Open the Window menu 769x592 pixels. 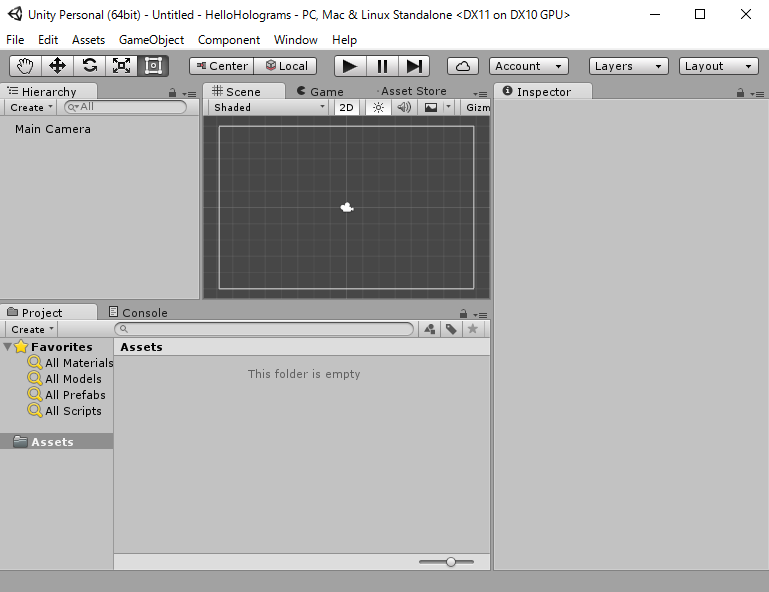tap(296, 40)
